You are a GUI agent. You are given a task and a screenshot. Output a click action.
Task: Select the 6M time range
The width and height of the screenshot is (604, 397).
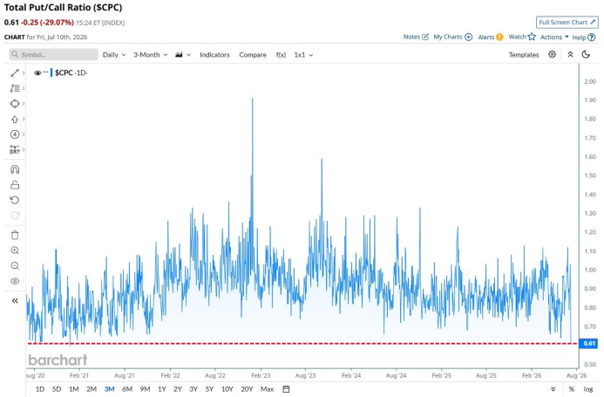pos(127,389)
